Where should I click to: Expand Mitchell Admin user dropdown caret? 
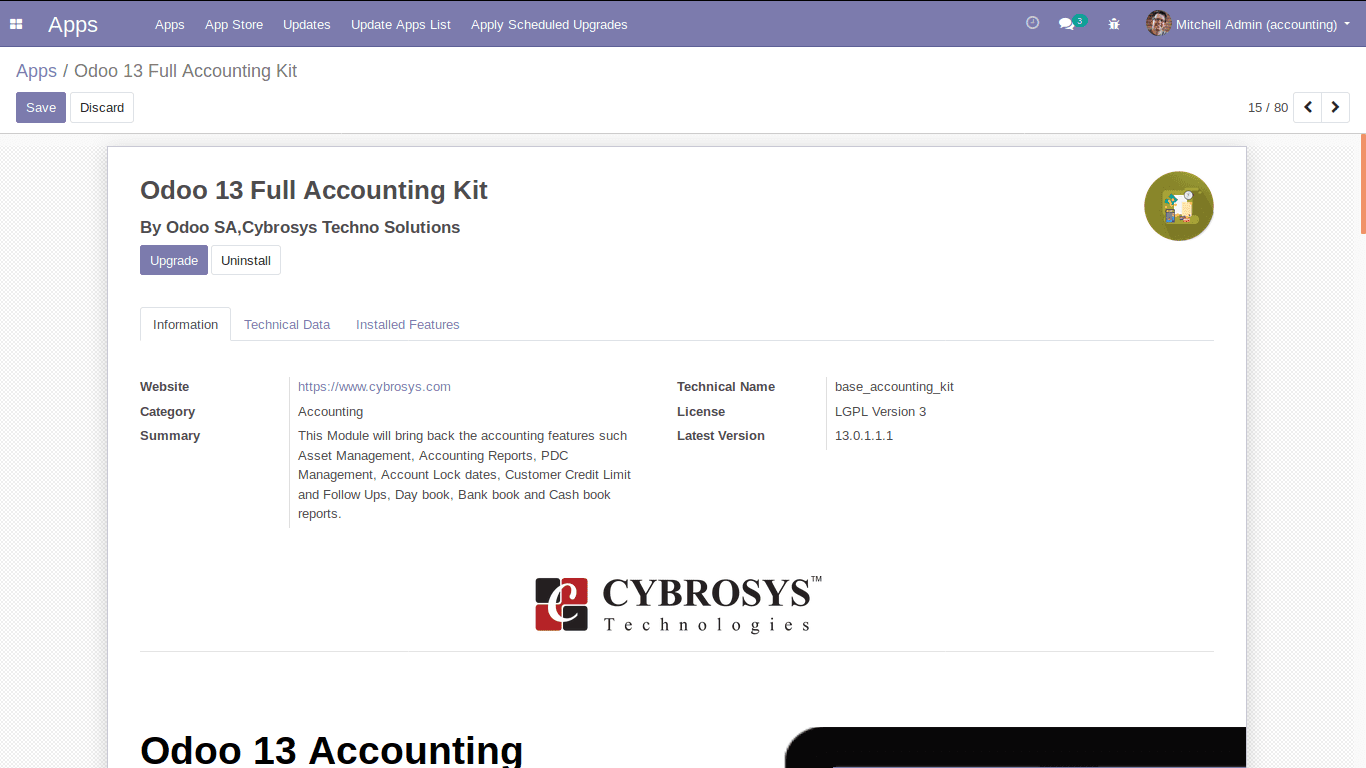1347,24
